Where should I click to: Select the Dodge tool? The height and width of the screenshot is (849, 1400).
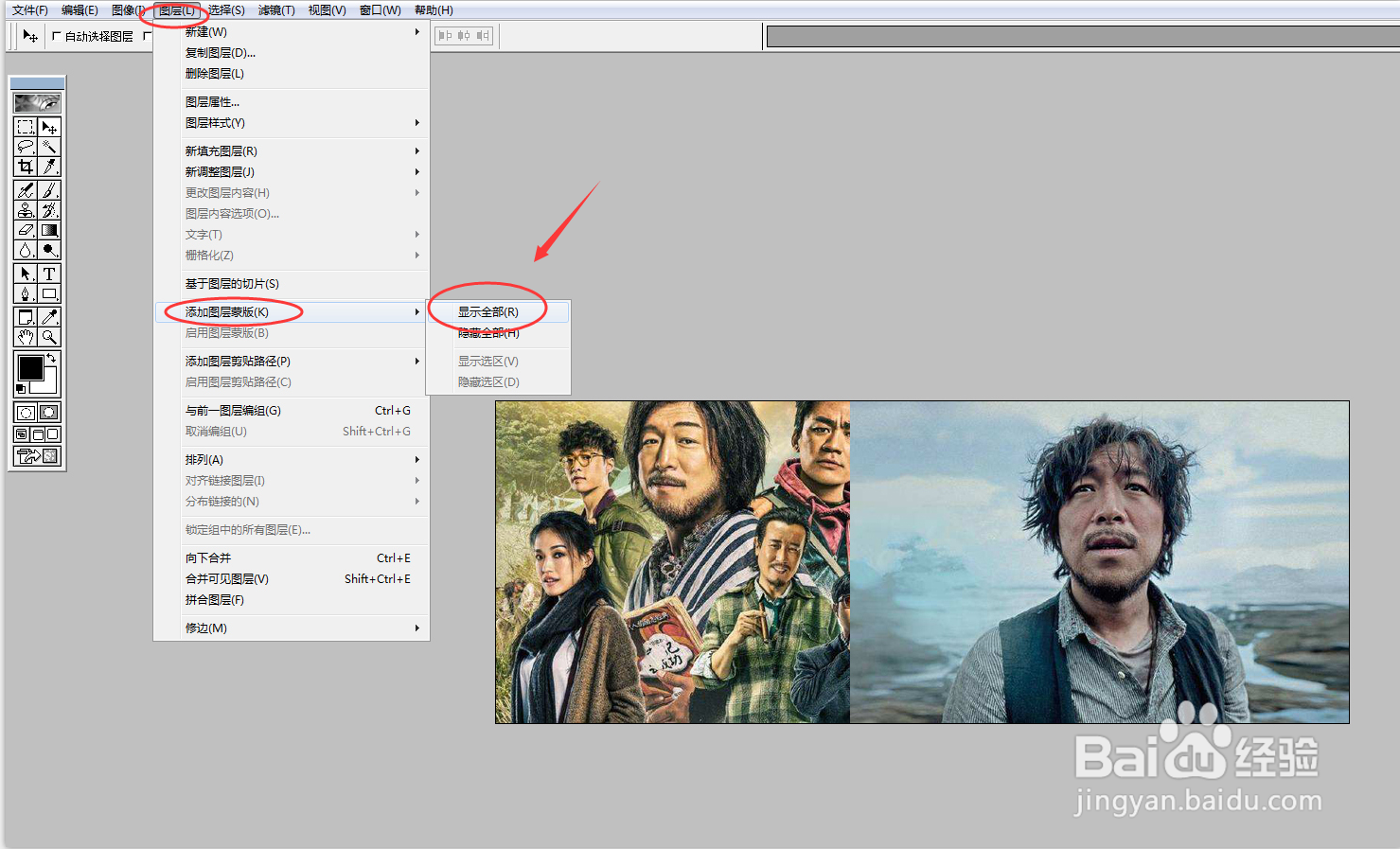49,250
